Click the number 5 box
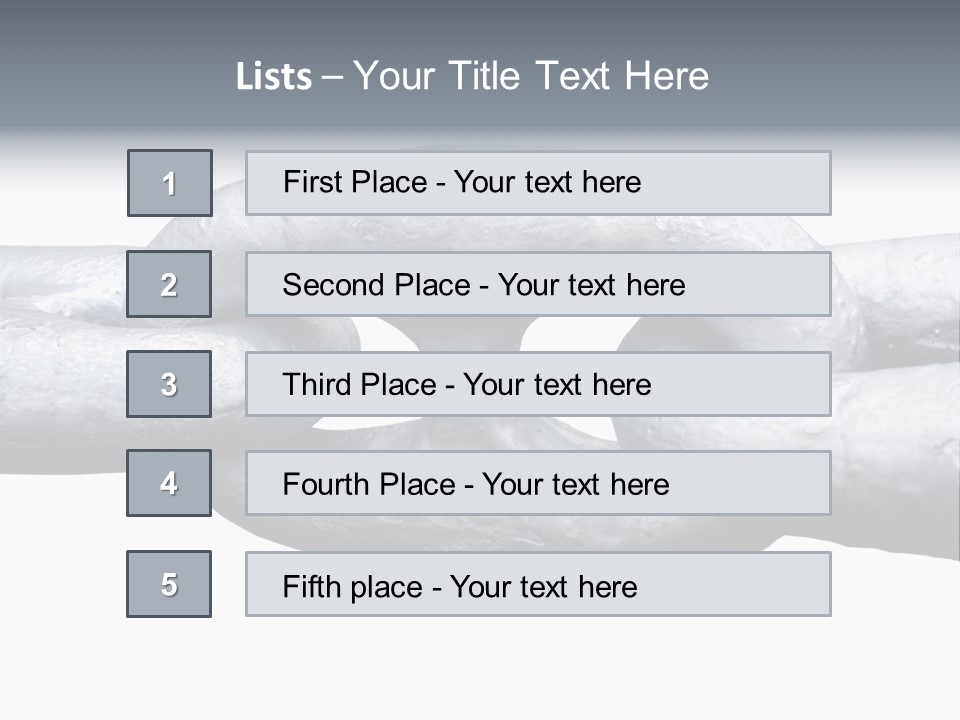Image resolution: width=960 pixels, height=720 pixels. [169, 584]
